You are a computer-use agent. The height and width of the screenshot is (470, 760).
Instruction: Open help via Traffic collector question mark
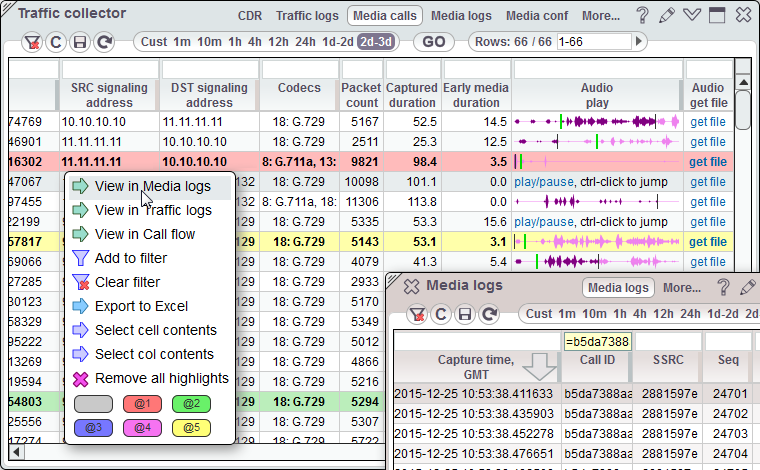(x=642, y=15)
